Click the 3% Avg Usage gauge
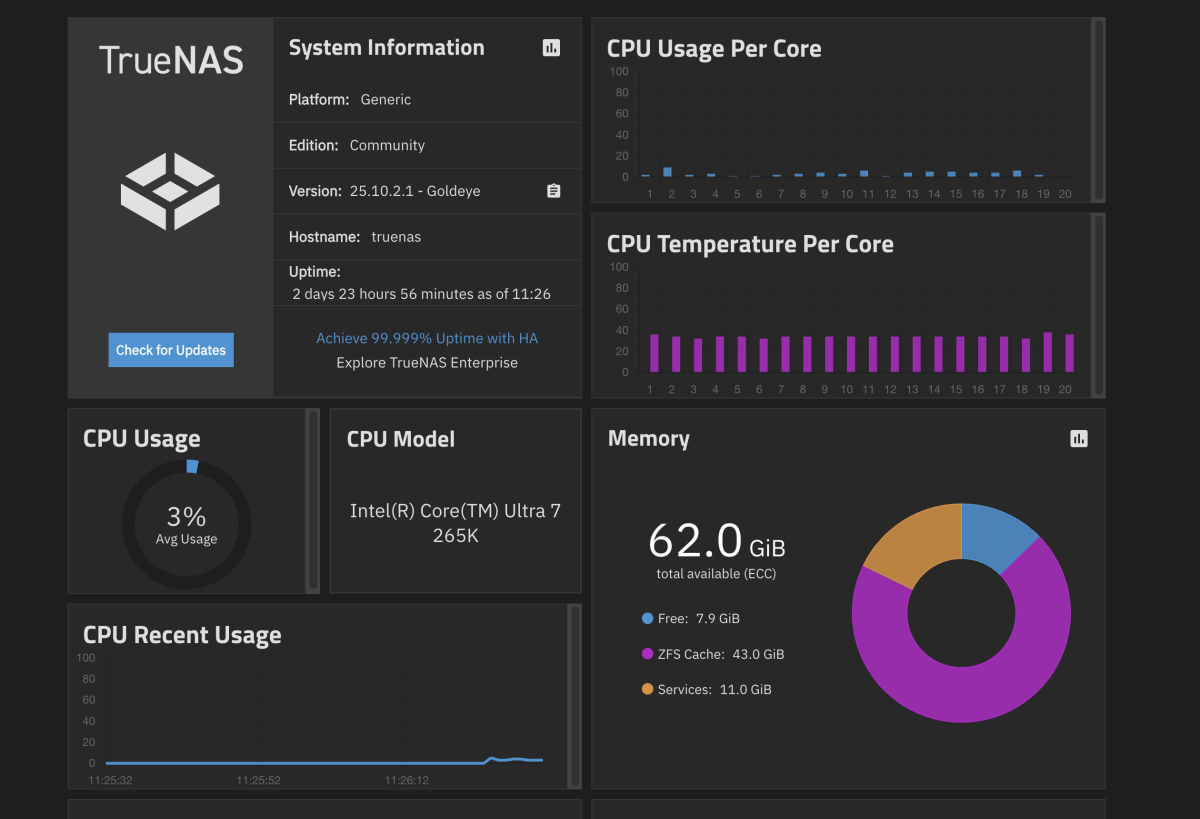 tap(186, 524)
